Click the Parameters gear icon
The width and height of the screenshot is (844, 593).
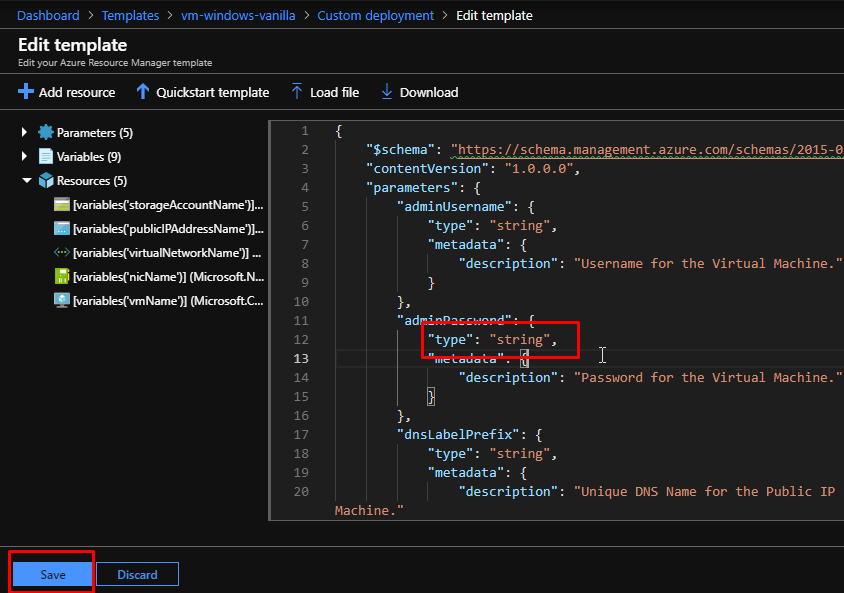tap(46, 132)
